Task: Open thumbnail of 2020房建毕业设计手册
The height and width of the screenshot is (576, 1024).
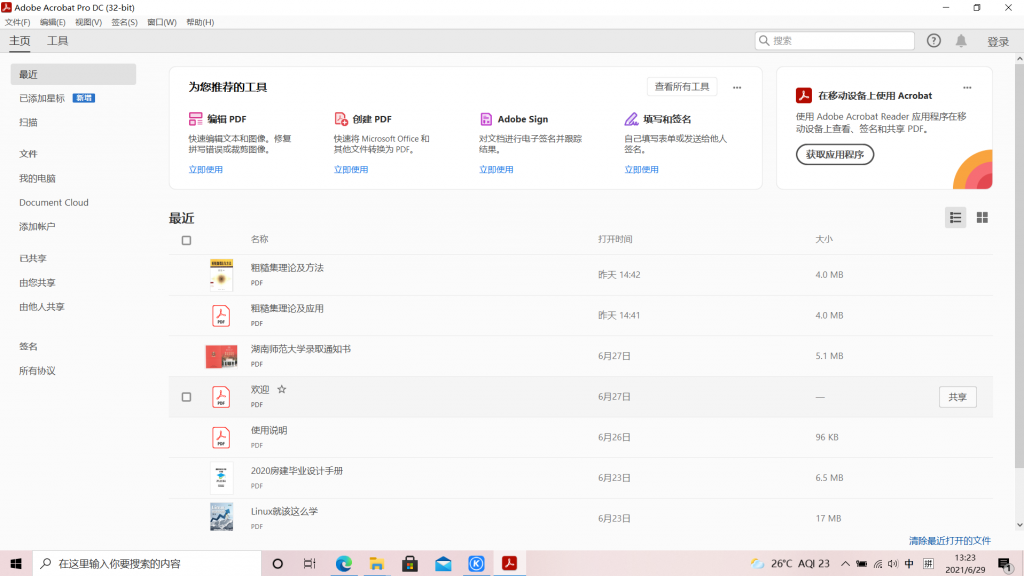Action: pos(221,478)
